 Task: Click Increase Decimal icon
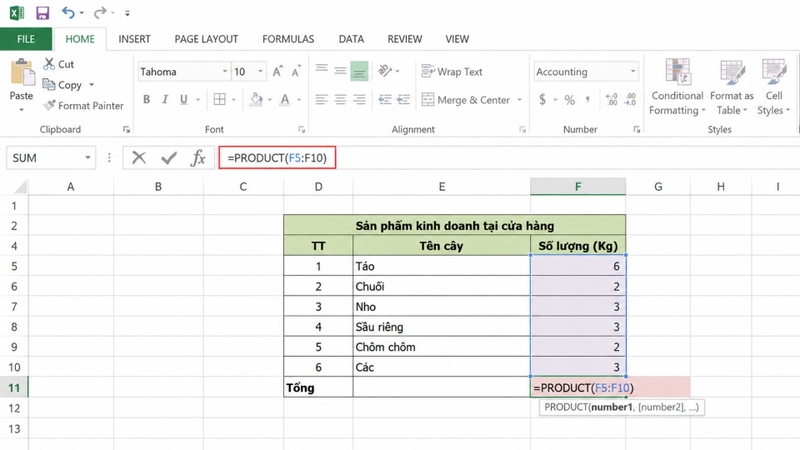(611, 99)
